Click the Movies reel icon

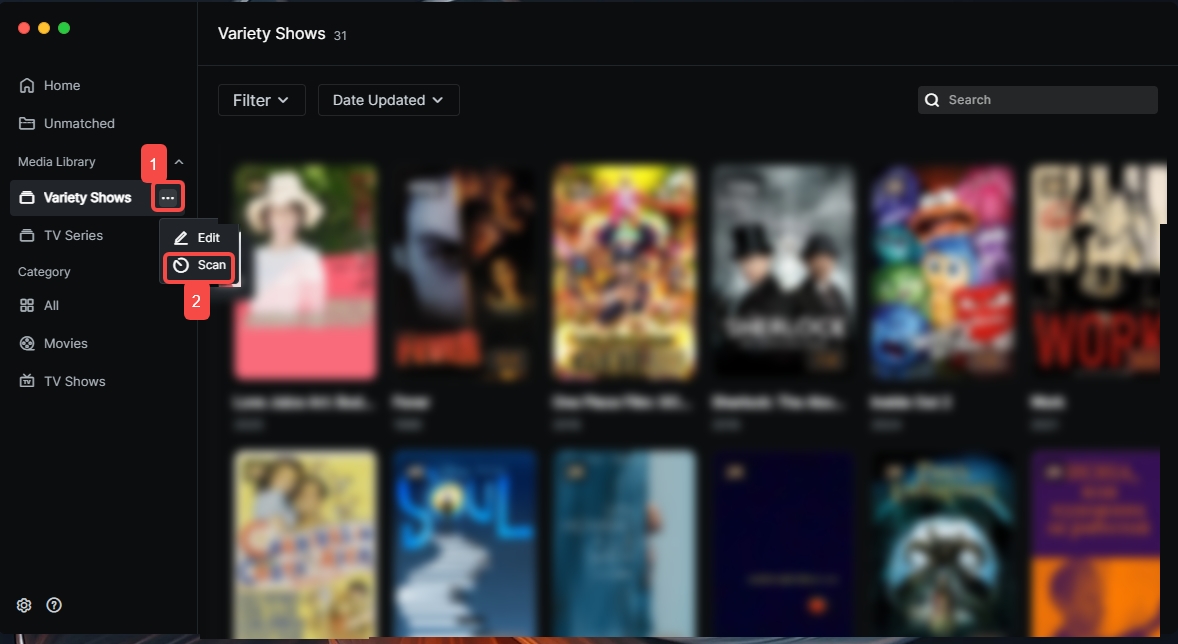pyautogui.click(x=27, y=344)
